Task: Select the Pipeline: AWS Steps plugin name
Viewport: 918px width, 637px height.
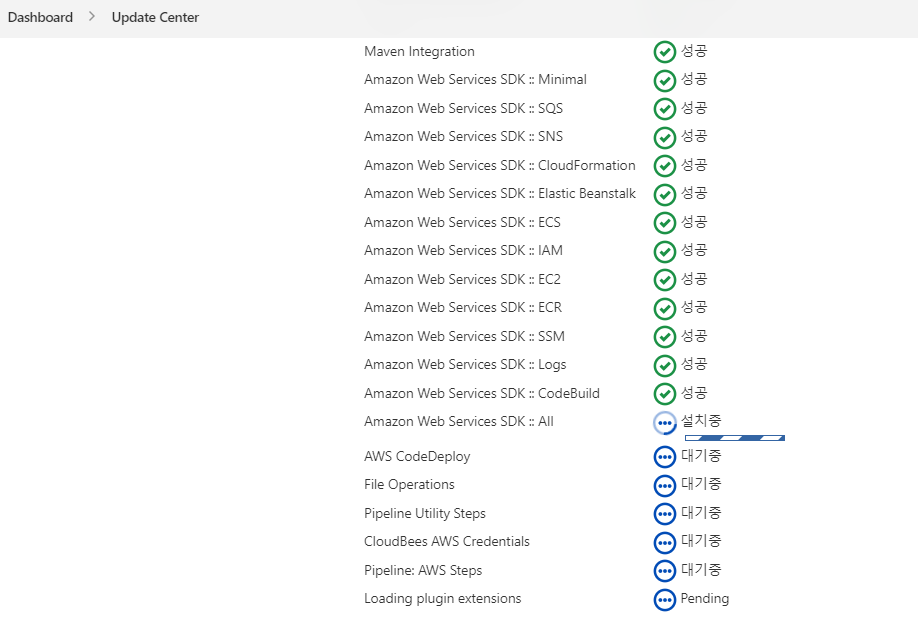Action: point(423,570)
